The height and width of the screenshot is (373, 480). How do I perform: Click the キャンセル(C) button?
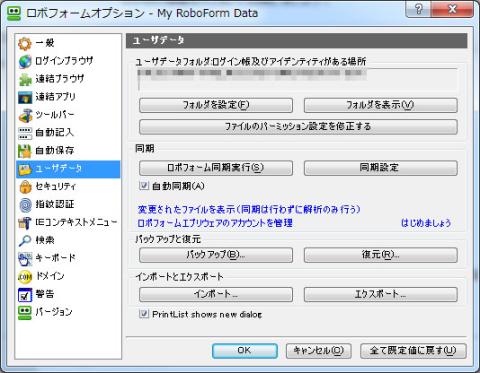click(319, 351)
